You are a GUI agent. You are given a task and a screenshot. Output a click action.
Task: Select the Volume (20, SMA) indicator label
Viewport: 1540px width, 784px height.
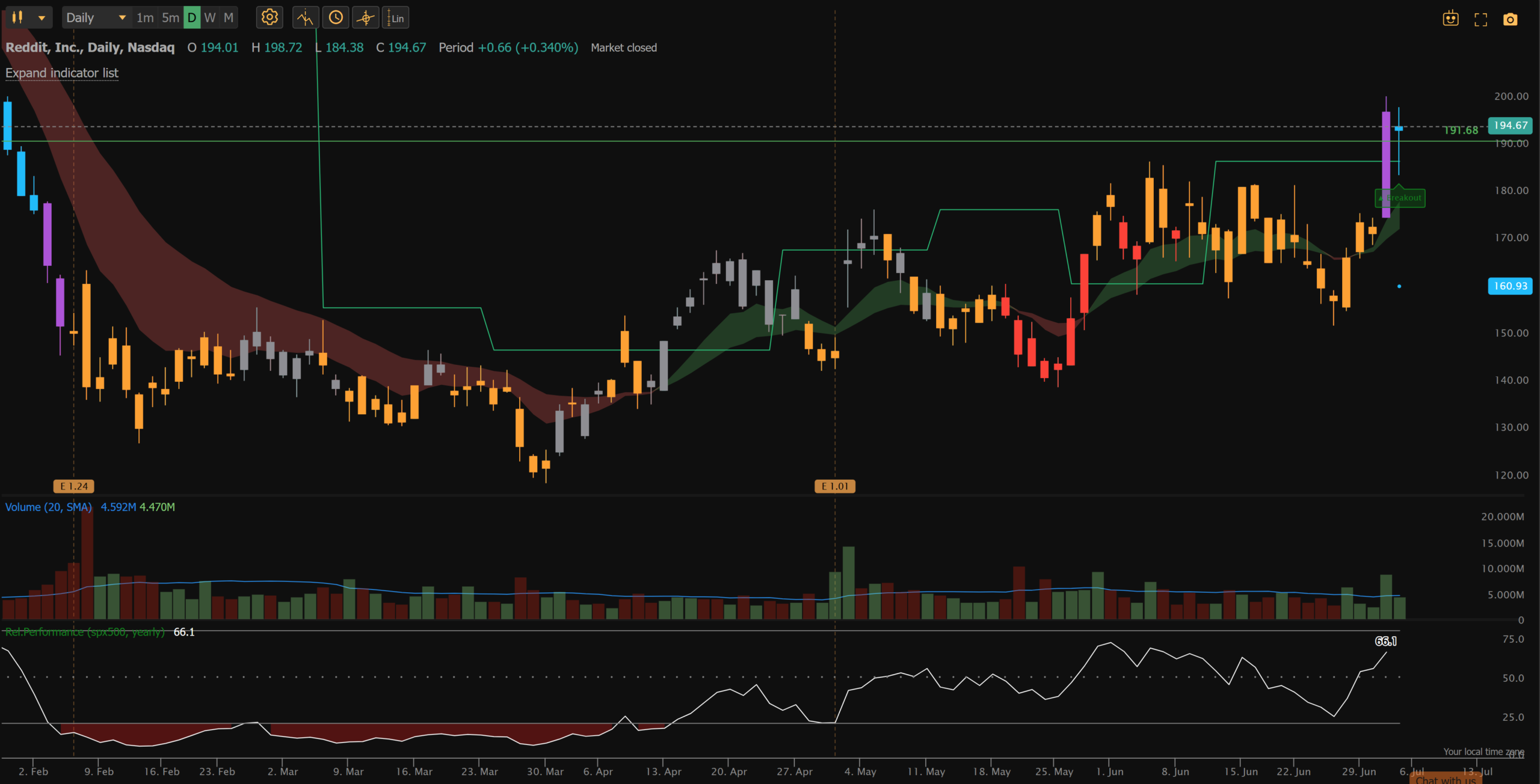(x=48, y=507)
